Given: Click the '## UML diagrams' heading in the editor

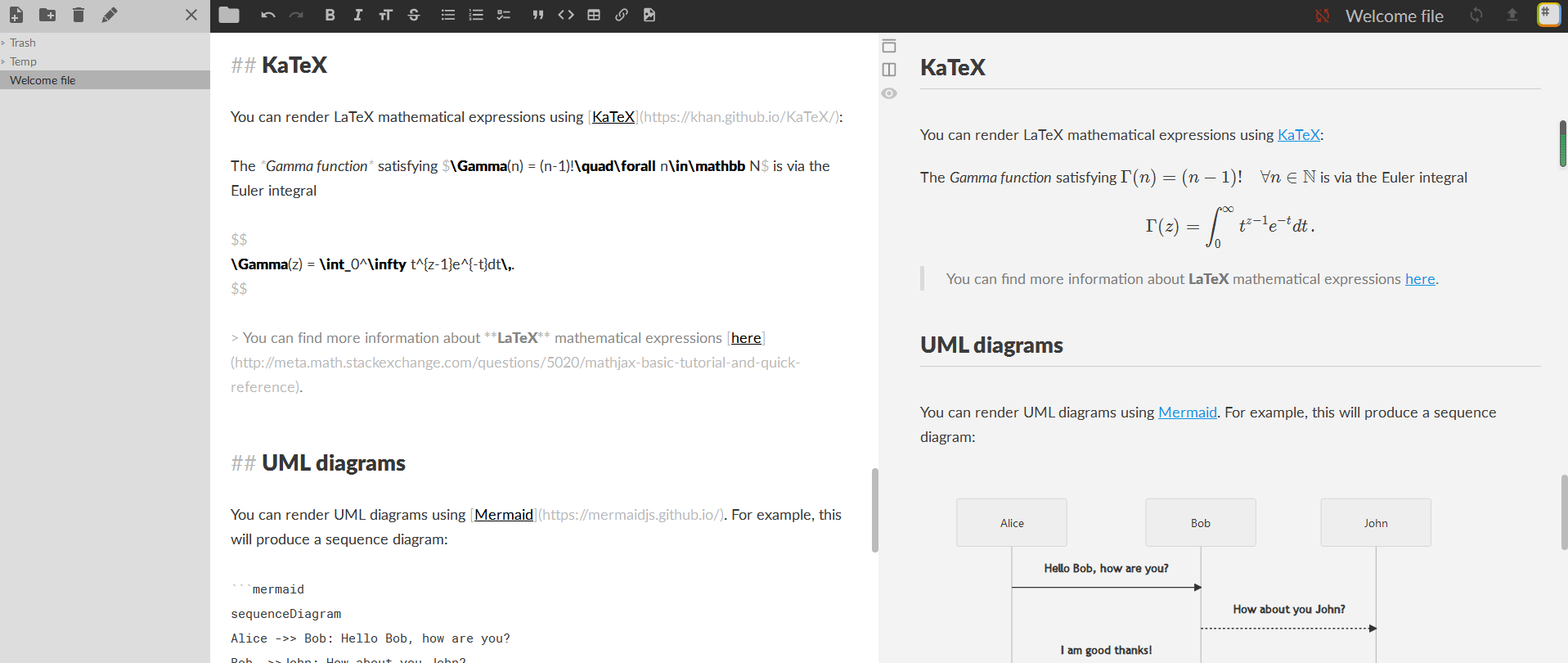Looking at the screenshot, I should click(x=318, y=463).
